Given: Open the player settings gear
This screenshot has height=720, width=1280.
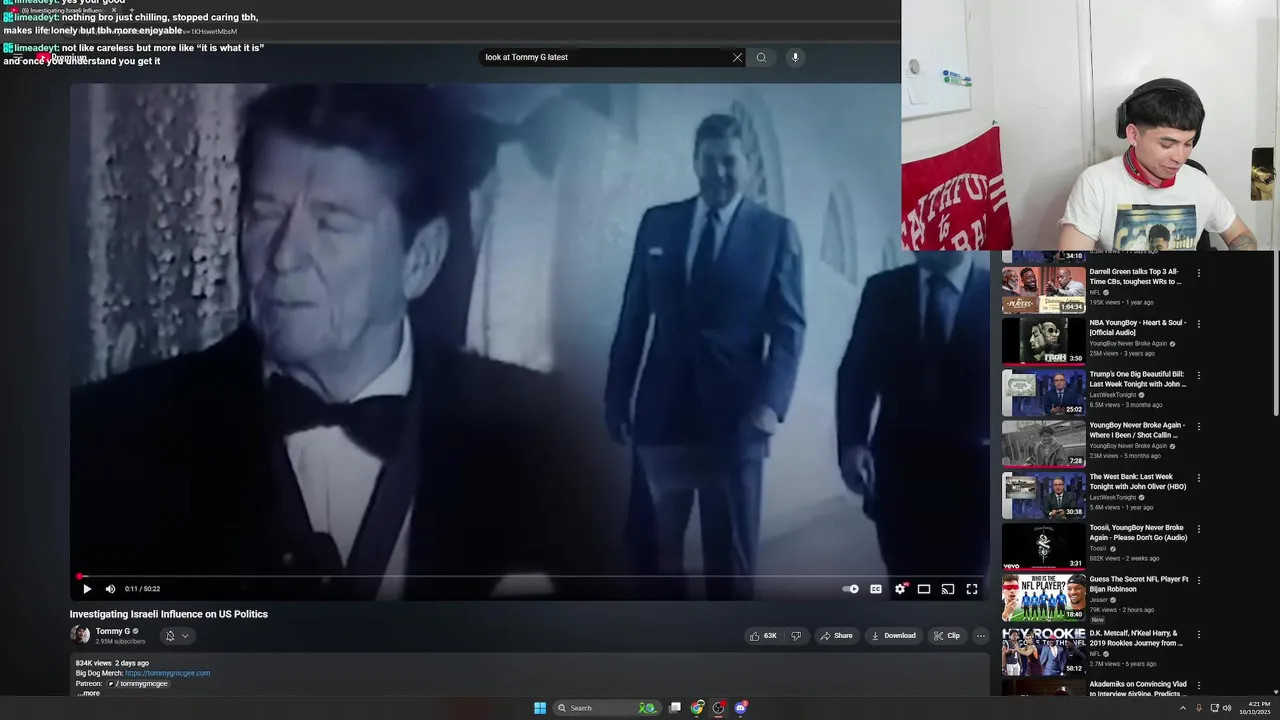Looking at the screenshot, I should point(900,589).
